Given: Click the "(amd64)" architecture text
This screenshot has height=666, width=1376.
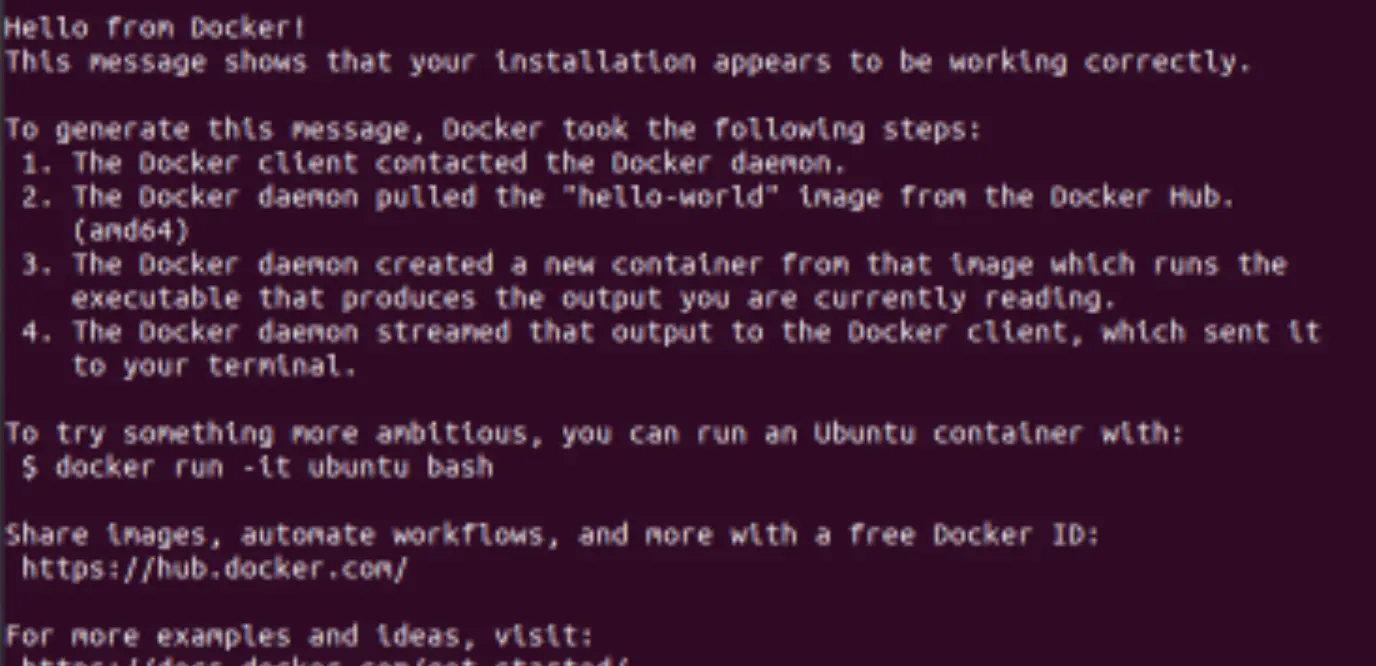Looking at the screenshot, I should (x=130, y=231).
